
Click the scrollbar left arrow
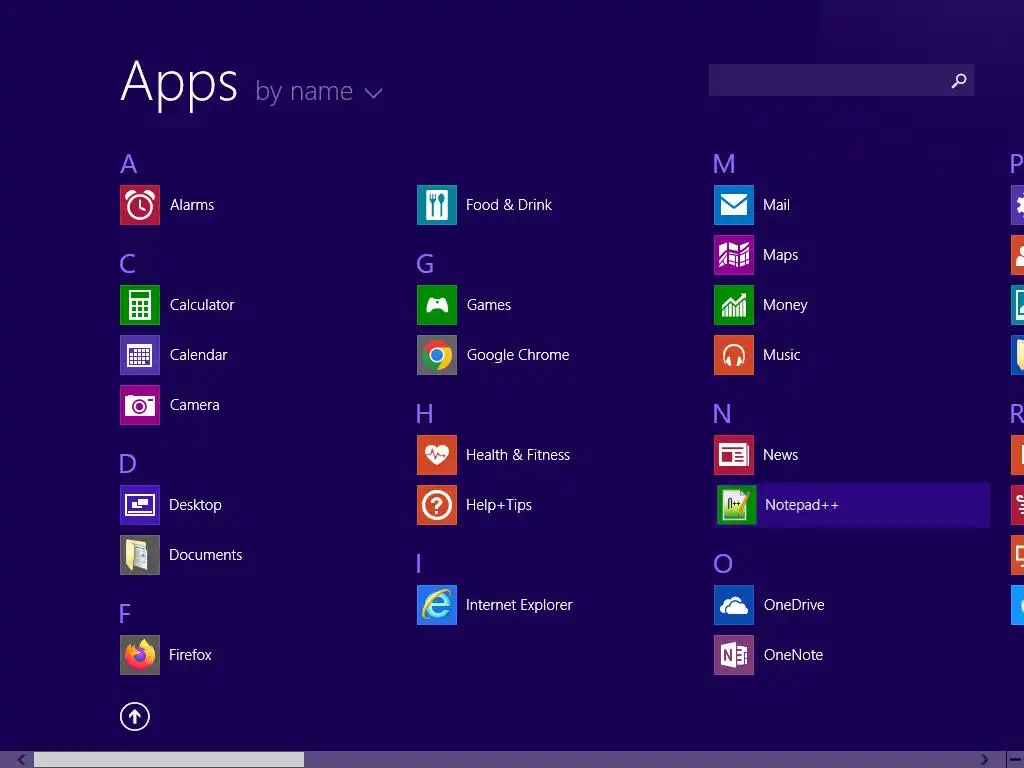tap(22, 760)
